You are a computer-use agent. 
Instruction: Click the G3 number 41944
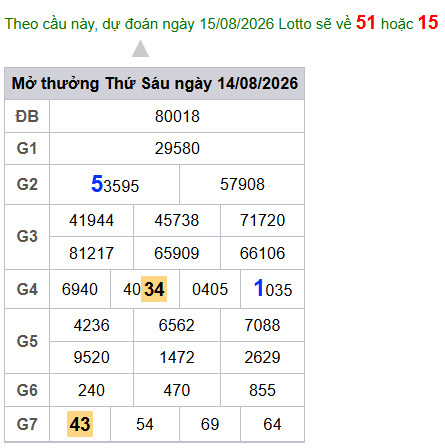tap(91, 220)
